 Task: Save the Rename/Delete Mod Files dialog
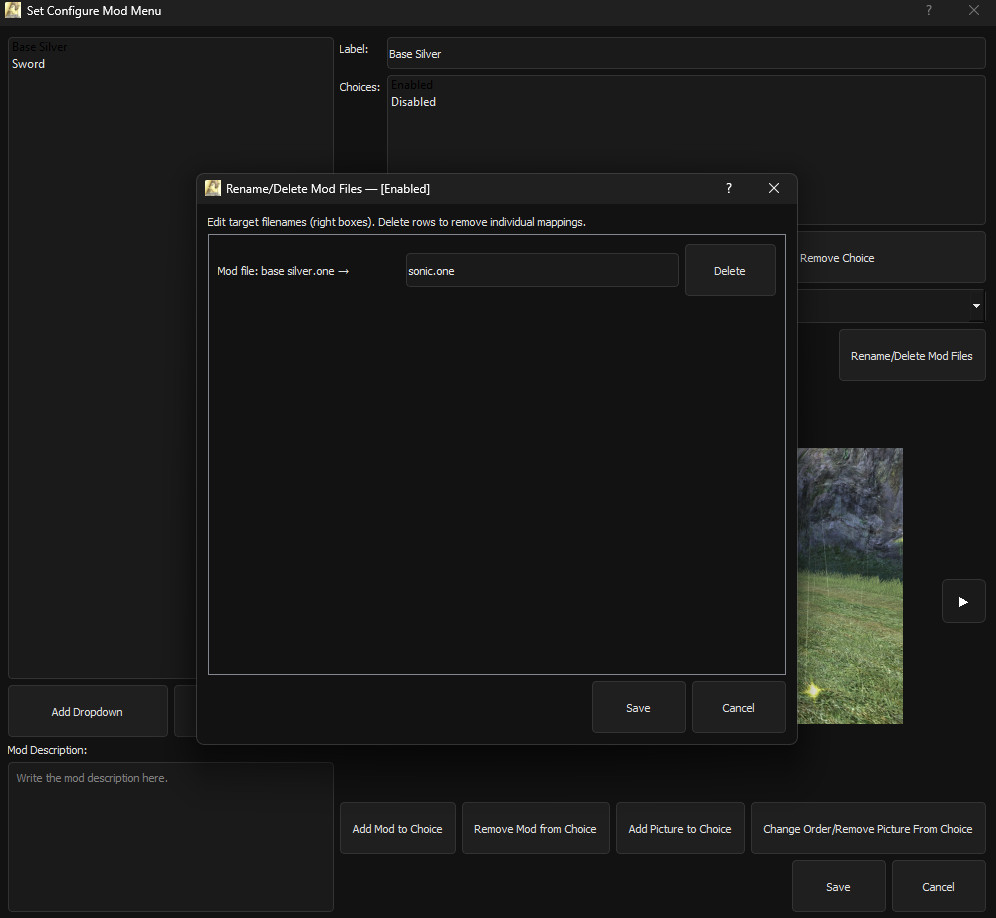pyautogui.click(x=638, y=707)
